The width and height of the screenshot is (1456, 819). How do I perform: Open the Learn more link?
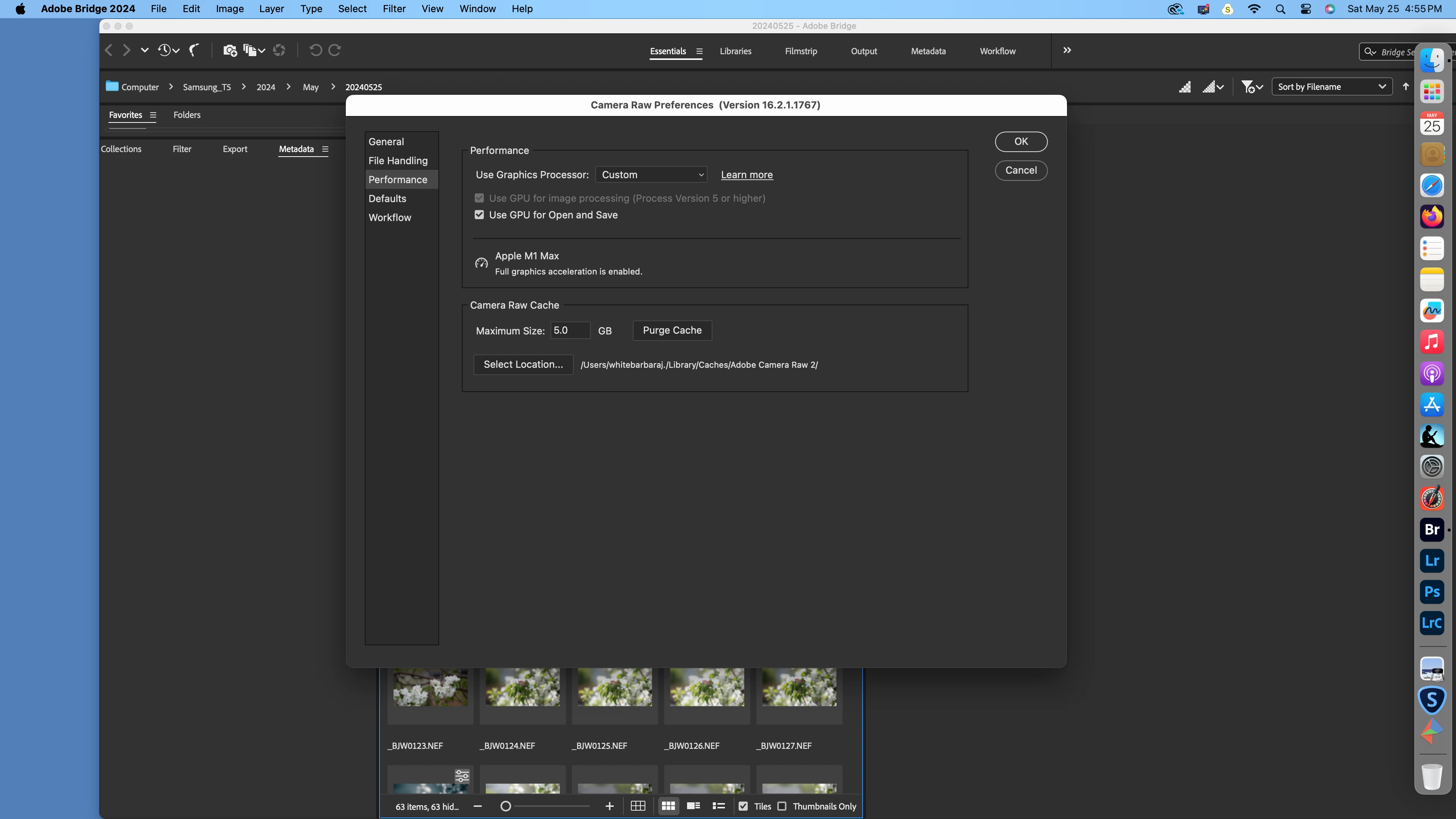(746, 175)
